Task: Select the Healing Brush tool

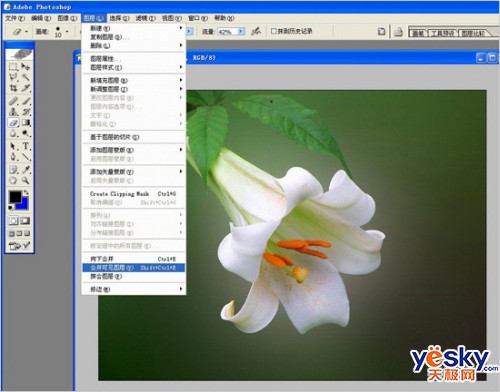Action: click(13, 101)
